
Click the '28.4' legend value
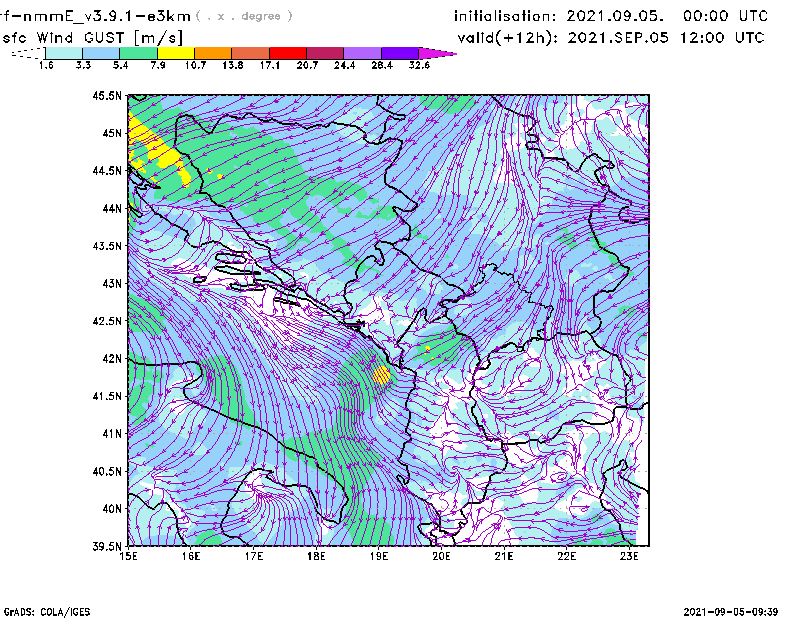tap(382, 65)
